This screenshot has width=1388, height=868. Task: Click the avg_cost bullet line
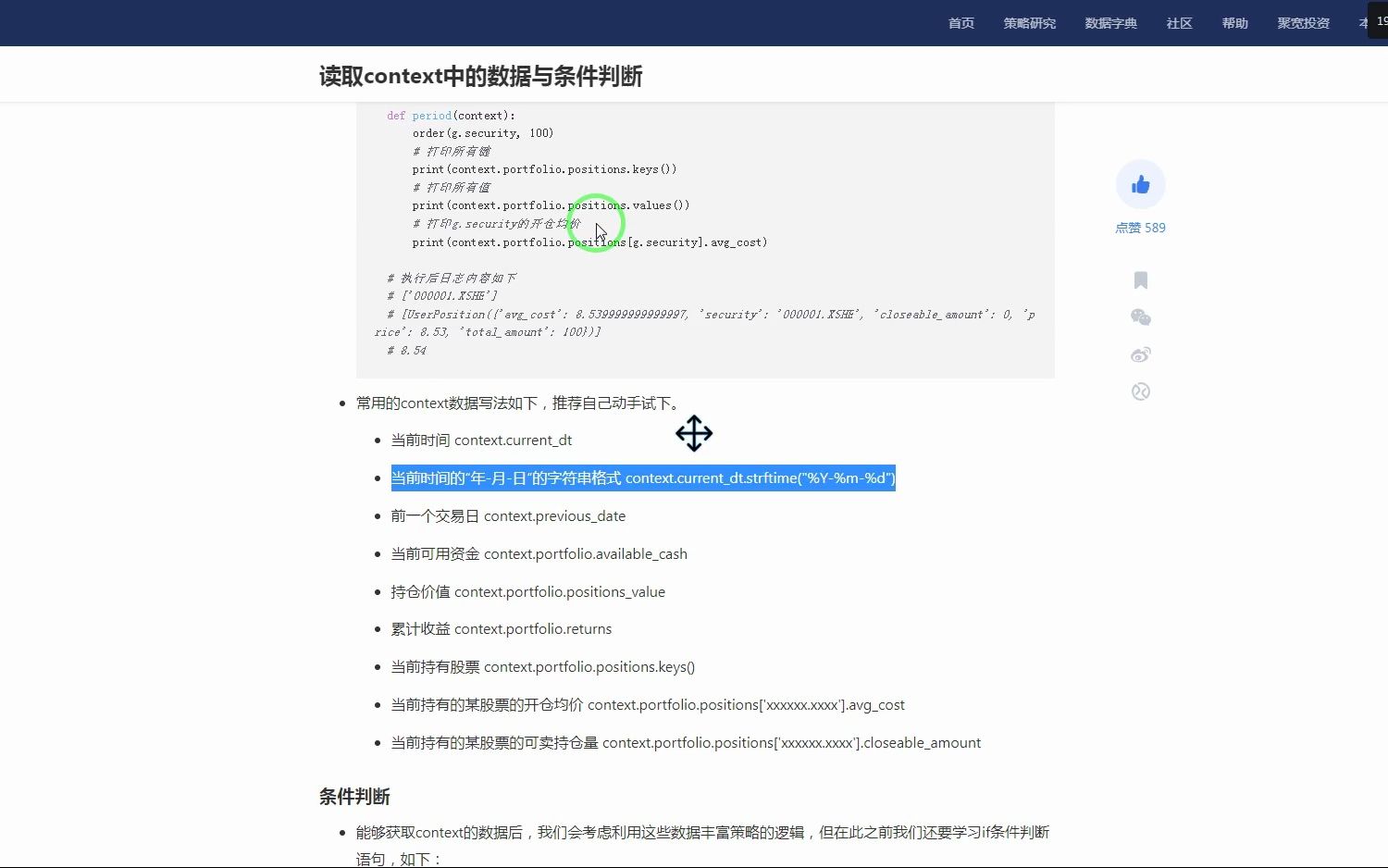pos(648,705)
